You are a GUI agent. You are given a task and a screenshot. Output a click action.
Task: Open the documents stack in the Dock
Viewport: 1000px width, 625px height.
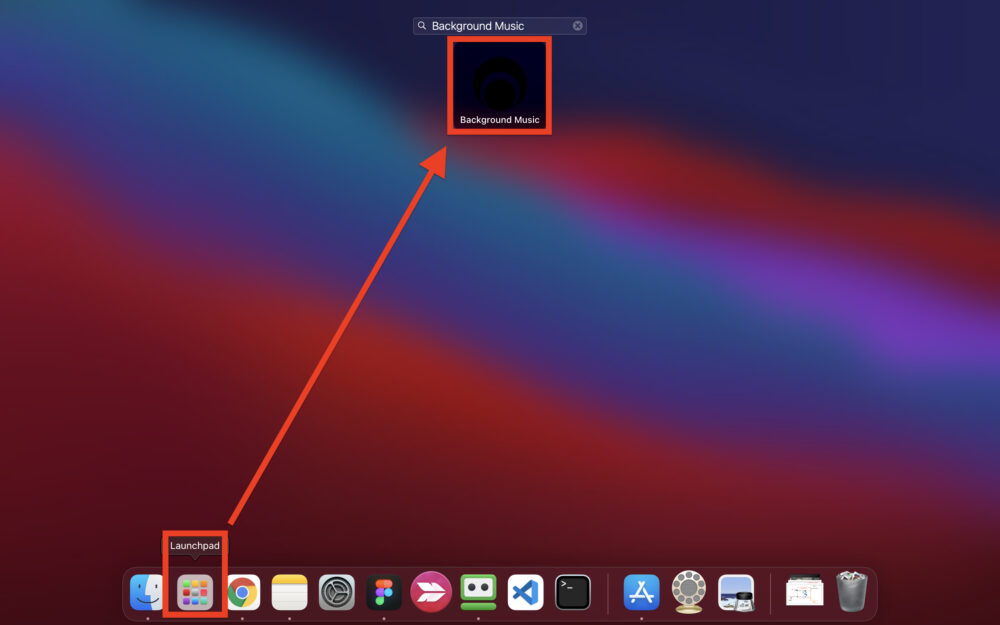point(804,591)
